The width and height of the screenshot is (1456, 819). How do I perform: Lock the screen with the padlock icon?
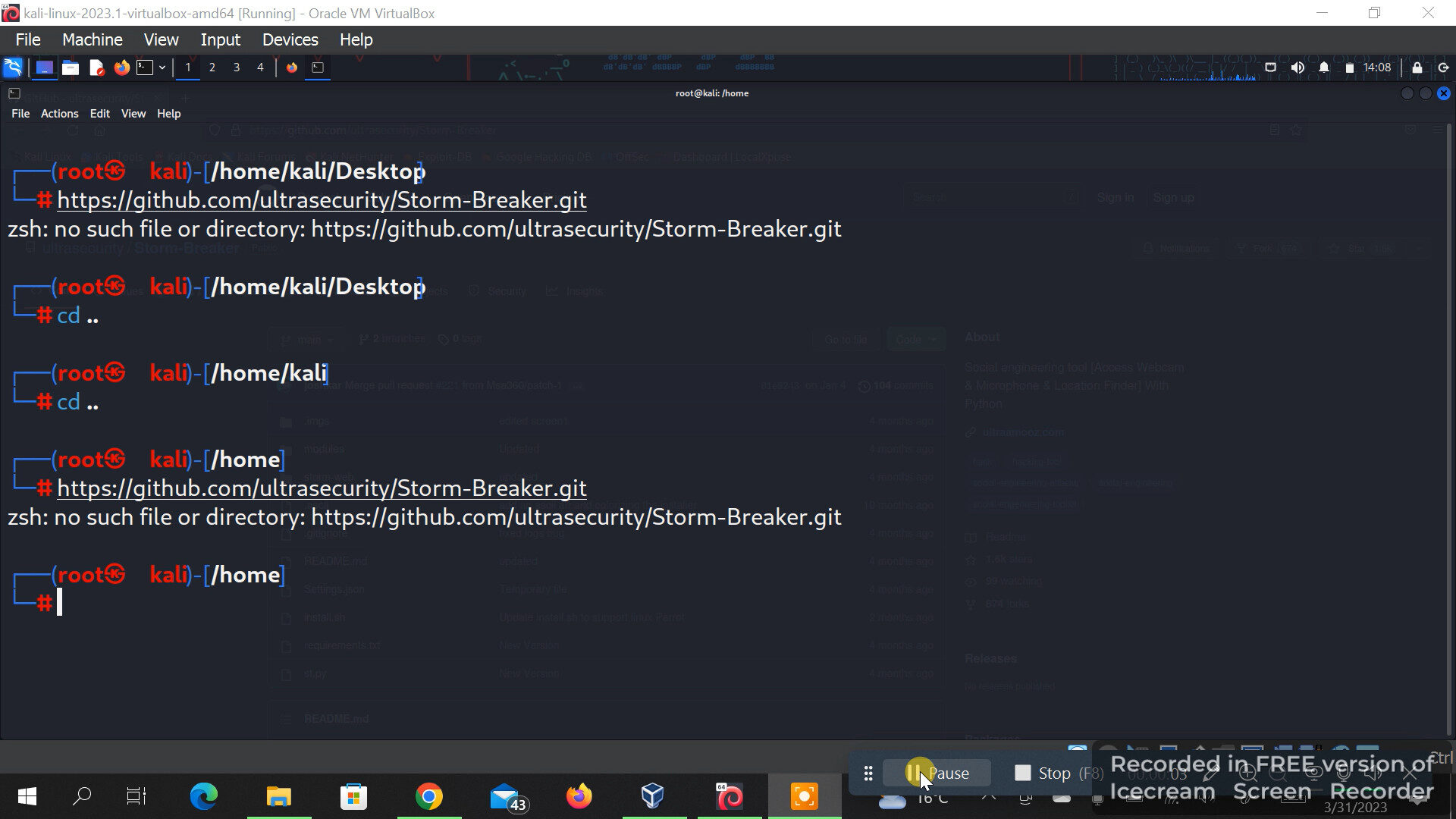pos(1417,67)
